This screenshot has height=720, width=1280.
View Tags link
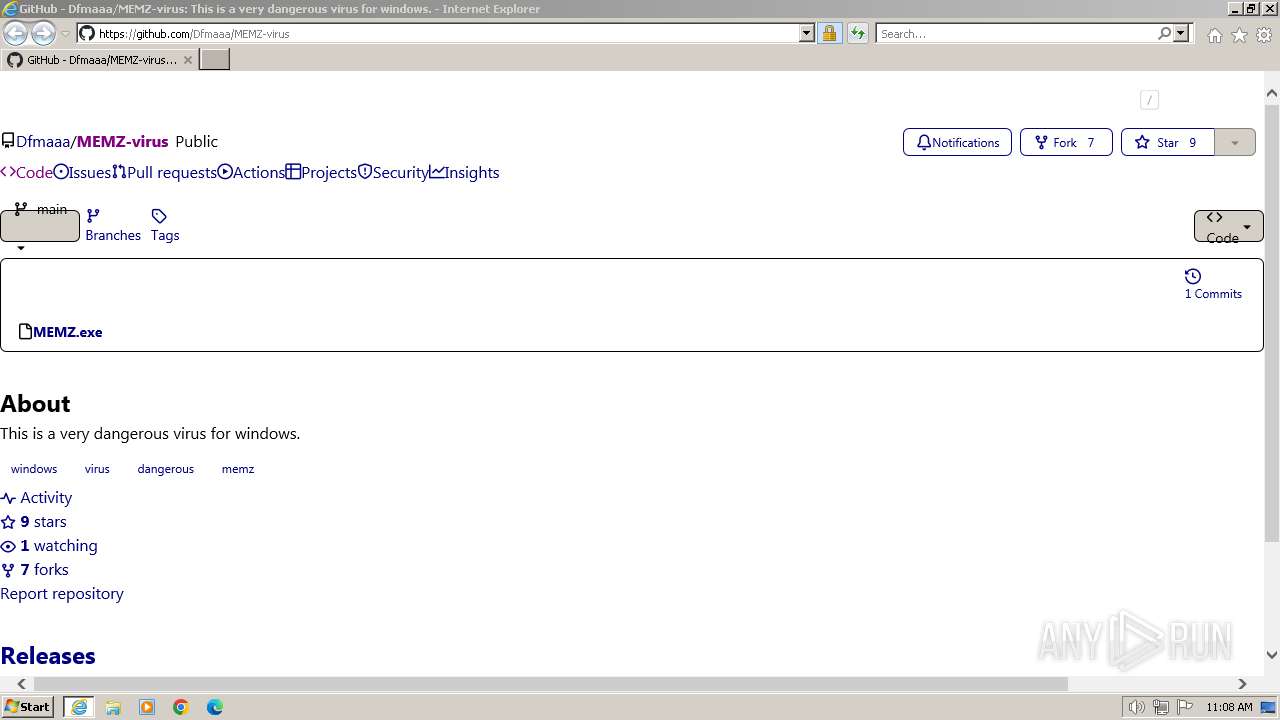(165, 226)
